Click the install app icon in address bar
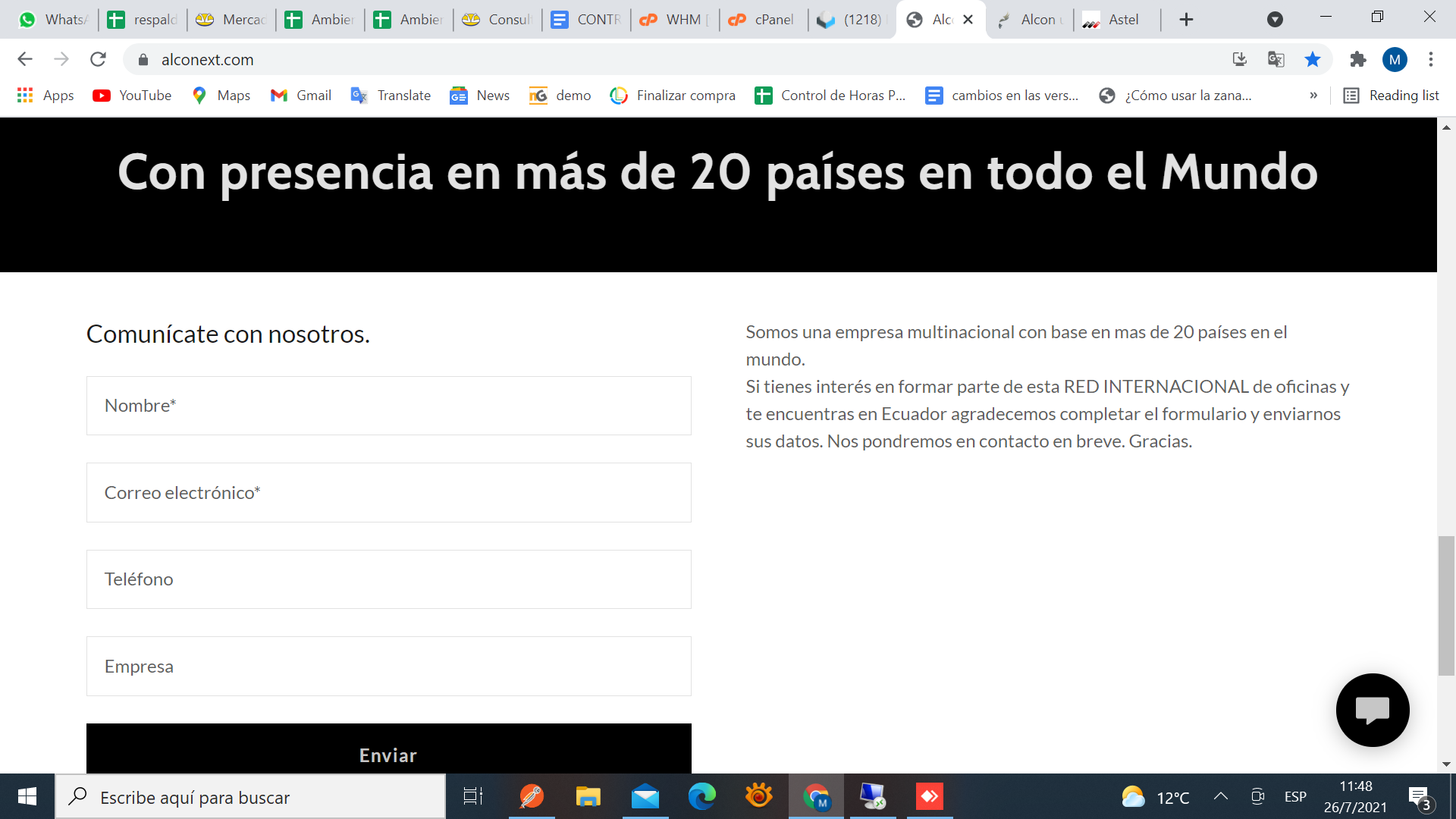 [1240, 59]
